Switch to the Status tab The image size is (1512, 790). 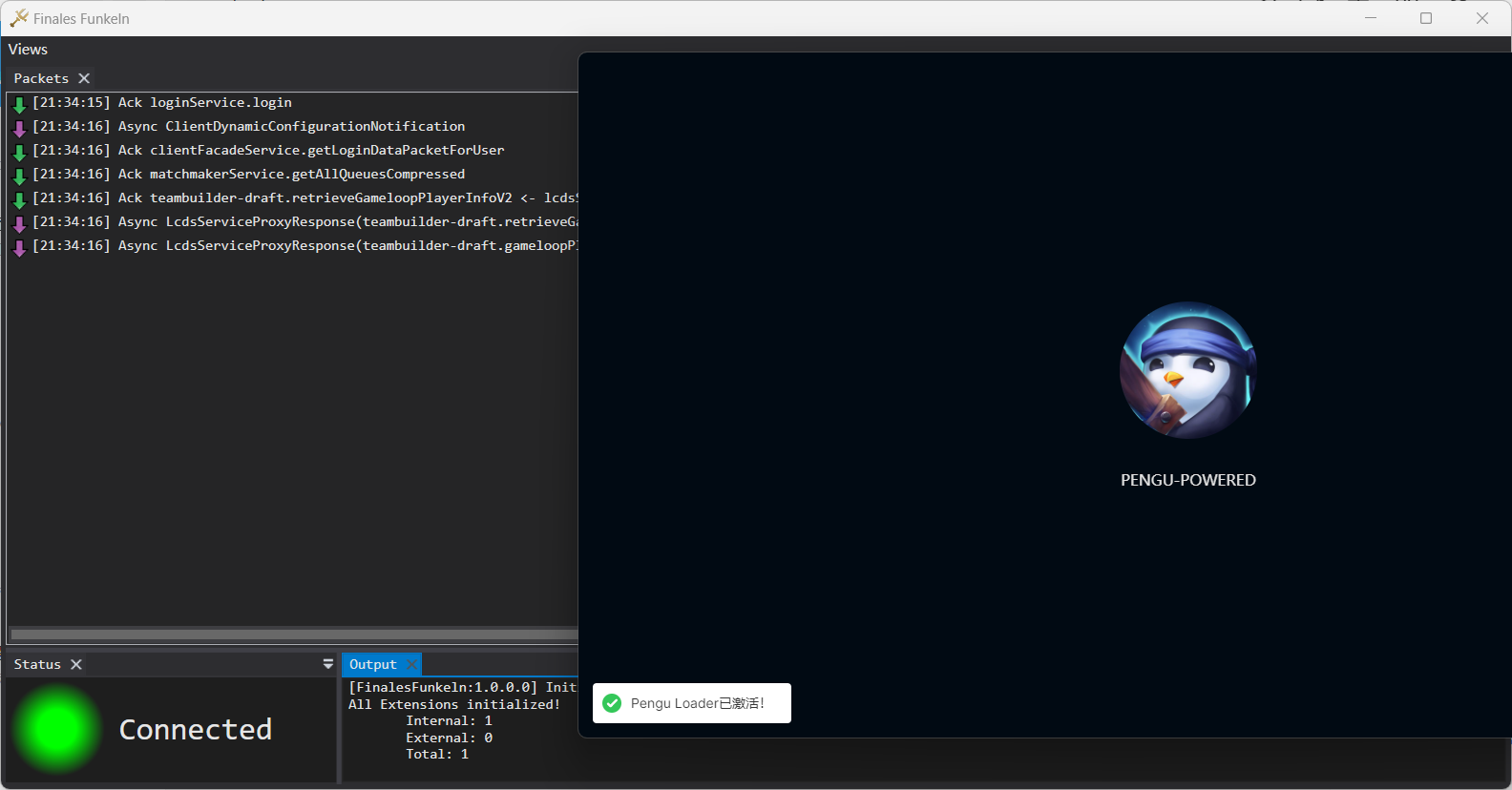(37, 664)
